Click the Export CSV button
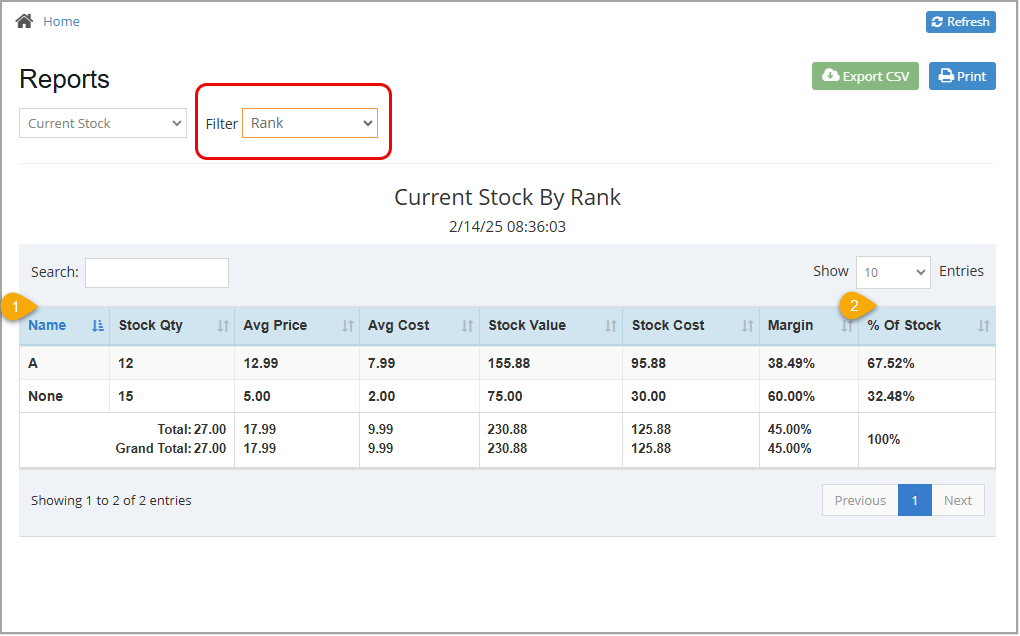This screenshot has height=636, width=1020. 865,75
